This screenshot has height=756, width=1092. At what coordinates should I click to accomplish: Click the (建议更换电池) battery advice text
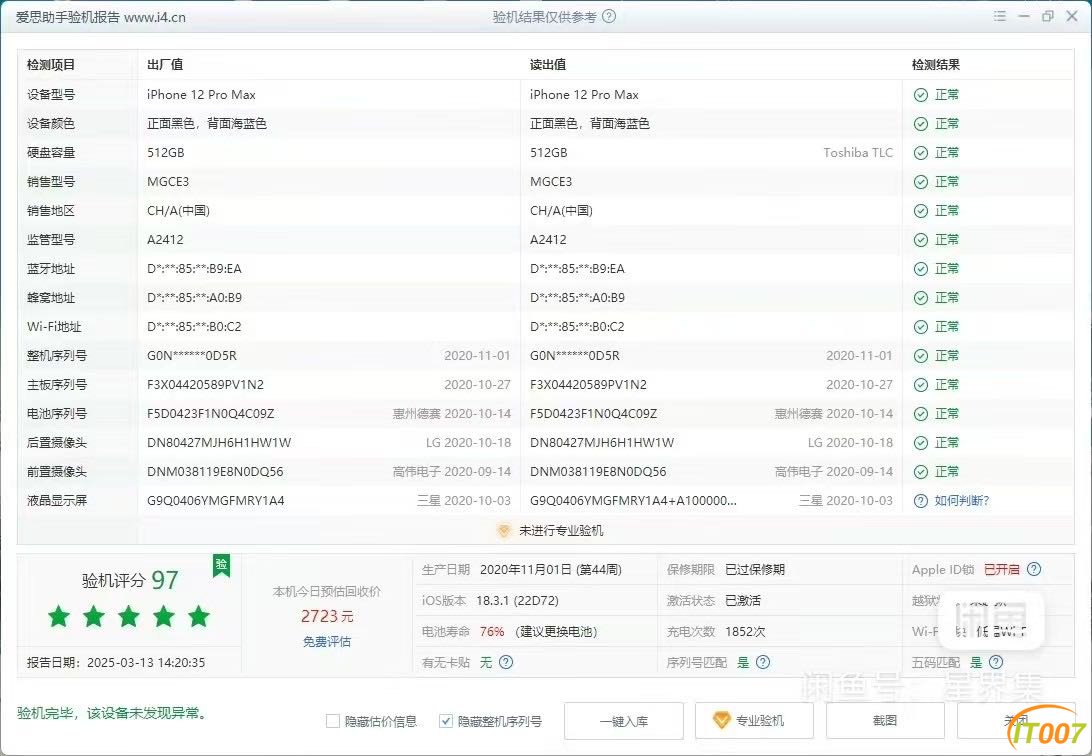pos(556,631)
